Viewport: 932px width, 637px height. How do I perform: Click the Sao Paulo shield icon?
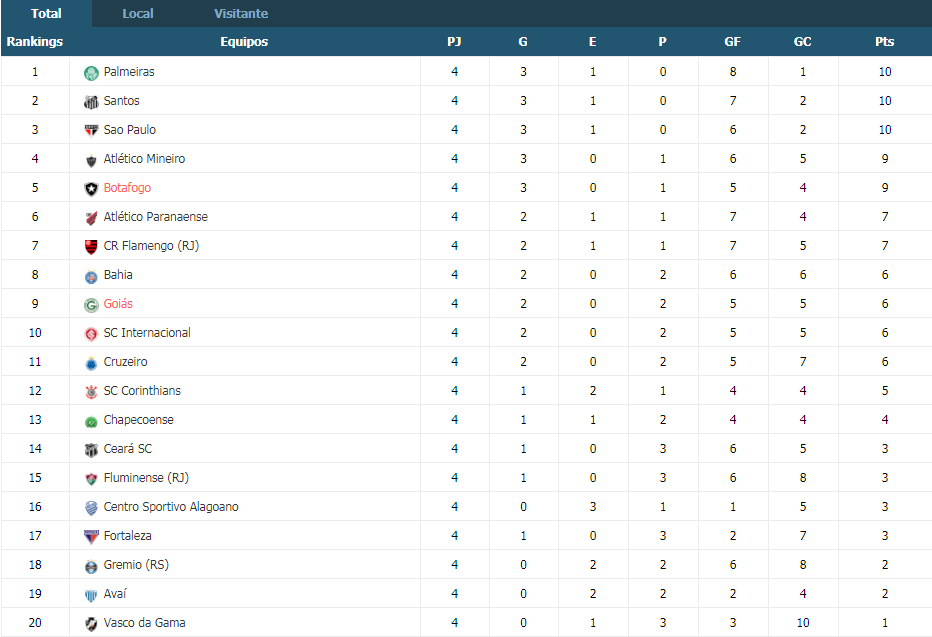(91, 131)
